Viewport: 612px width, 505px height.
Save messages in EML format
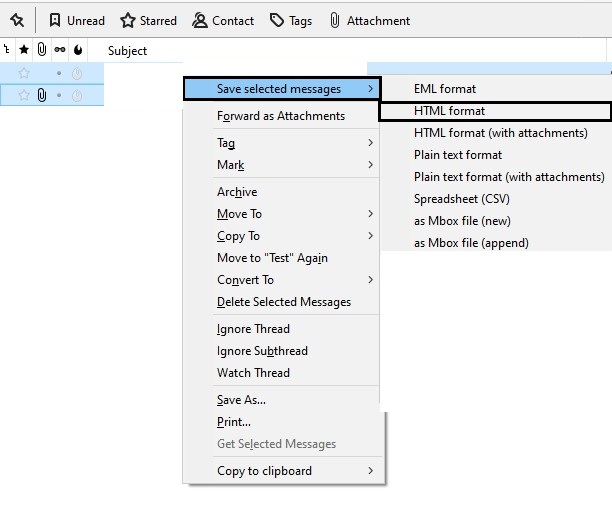(x=496, y=89)
